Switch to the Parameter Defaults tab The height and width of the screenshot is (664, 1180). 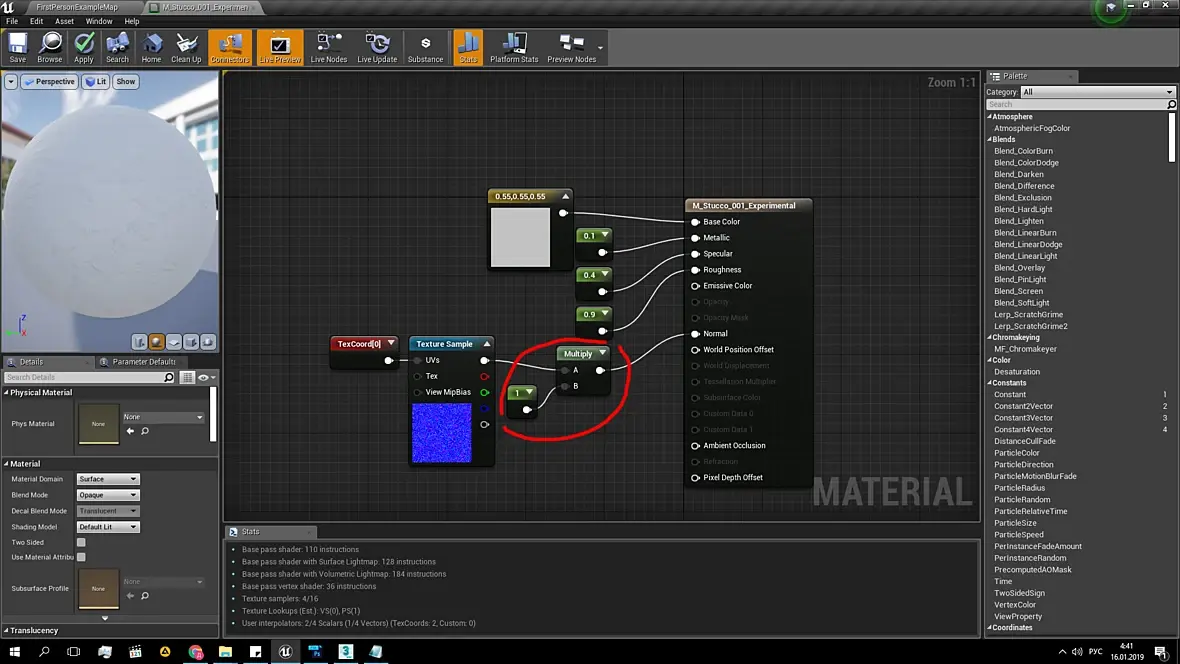[143, 362]
